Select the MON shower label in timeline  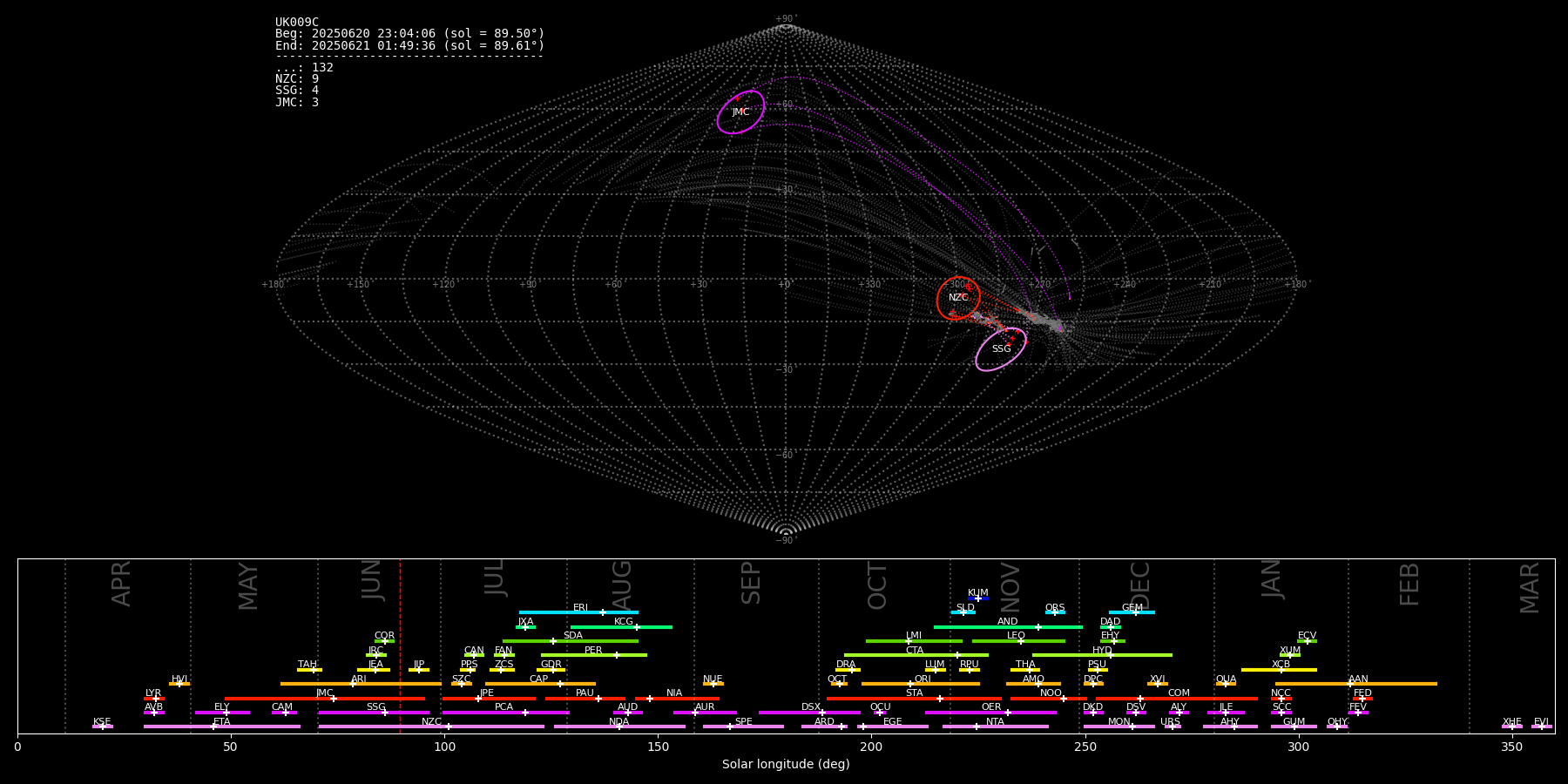pyautogui.click(x=1119, y=722)
